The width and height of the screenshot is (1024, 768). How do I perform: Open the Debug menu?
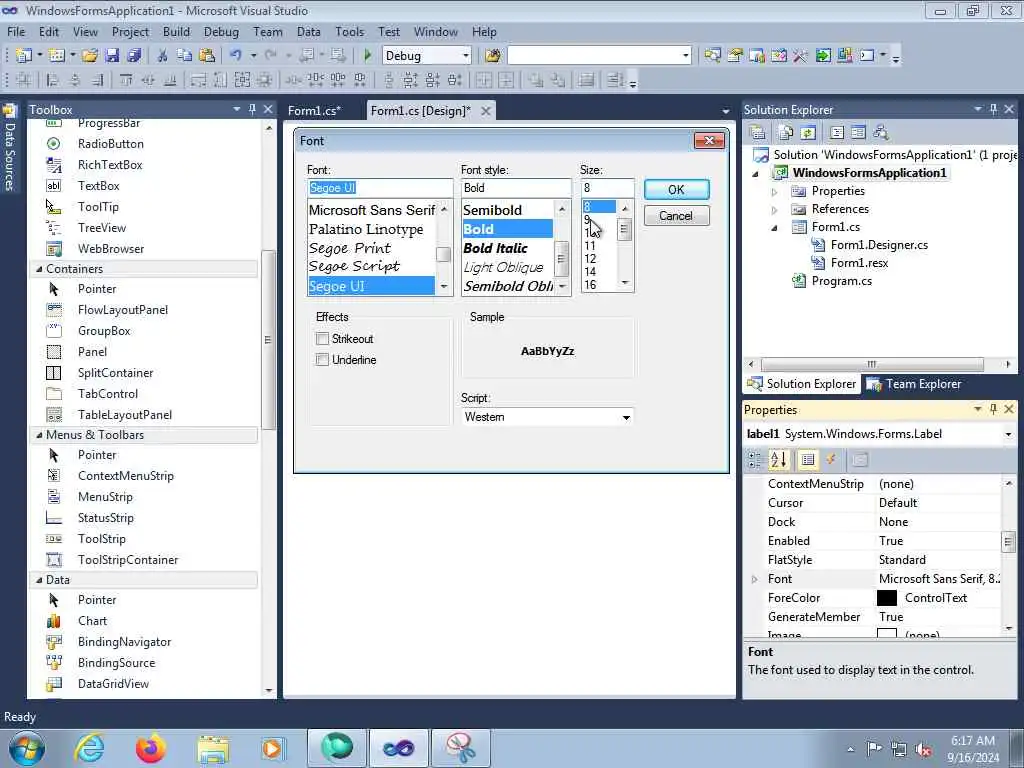(221, 32)
